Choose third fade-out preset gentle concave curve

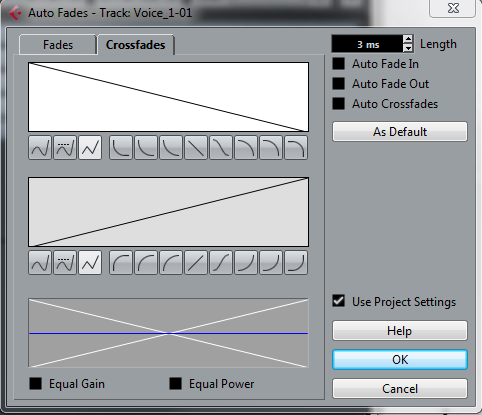pos(171,148)
